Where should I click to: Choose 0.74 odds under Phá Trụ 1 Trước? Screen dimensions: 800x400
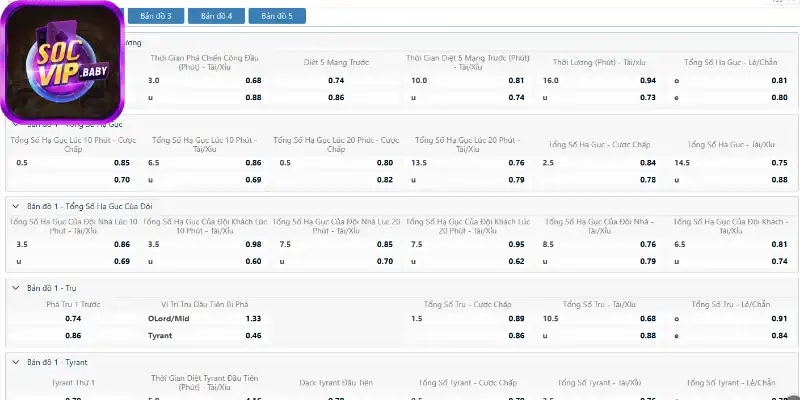coord(72,318)
